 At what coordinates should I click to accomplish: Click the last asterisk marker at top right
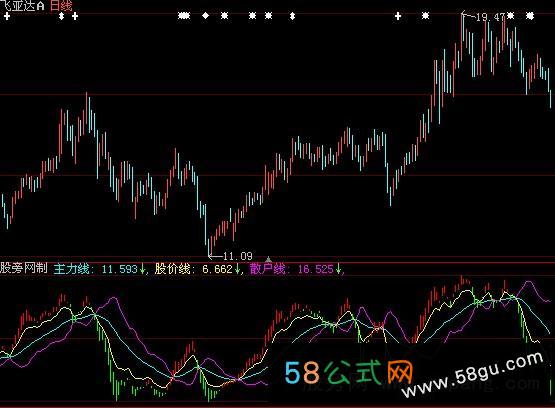[x=530, y=16]
